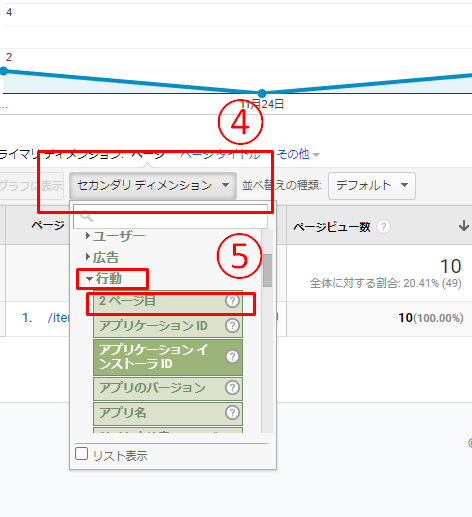The height and width of the screenshot is (517, 472).
Task: Open the デフォルト sort type dropdown
Action: coord(372,186)
